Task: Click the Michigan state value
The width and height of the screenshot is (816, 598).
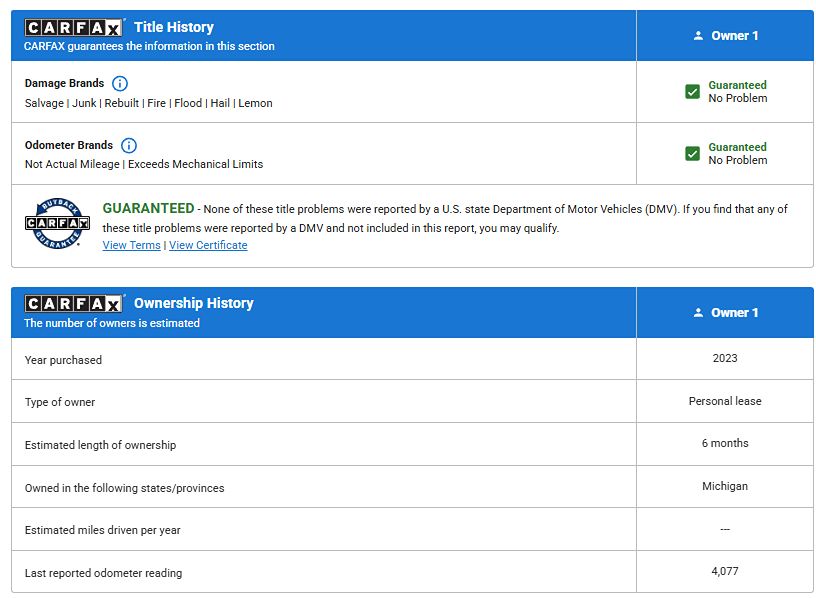Action: click(725, 486)
